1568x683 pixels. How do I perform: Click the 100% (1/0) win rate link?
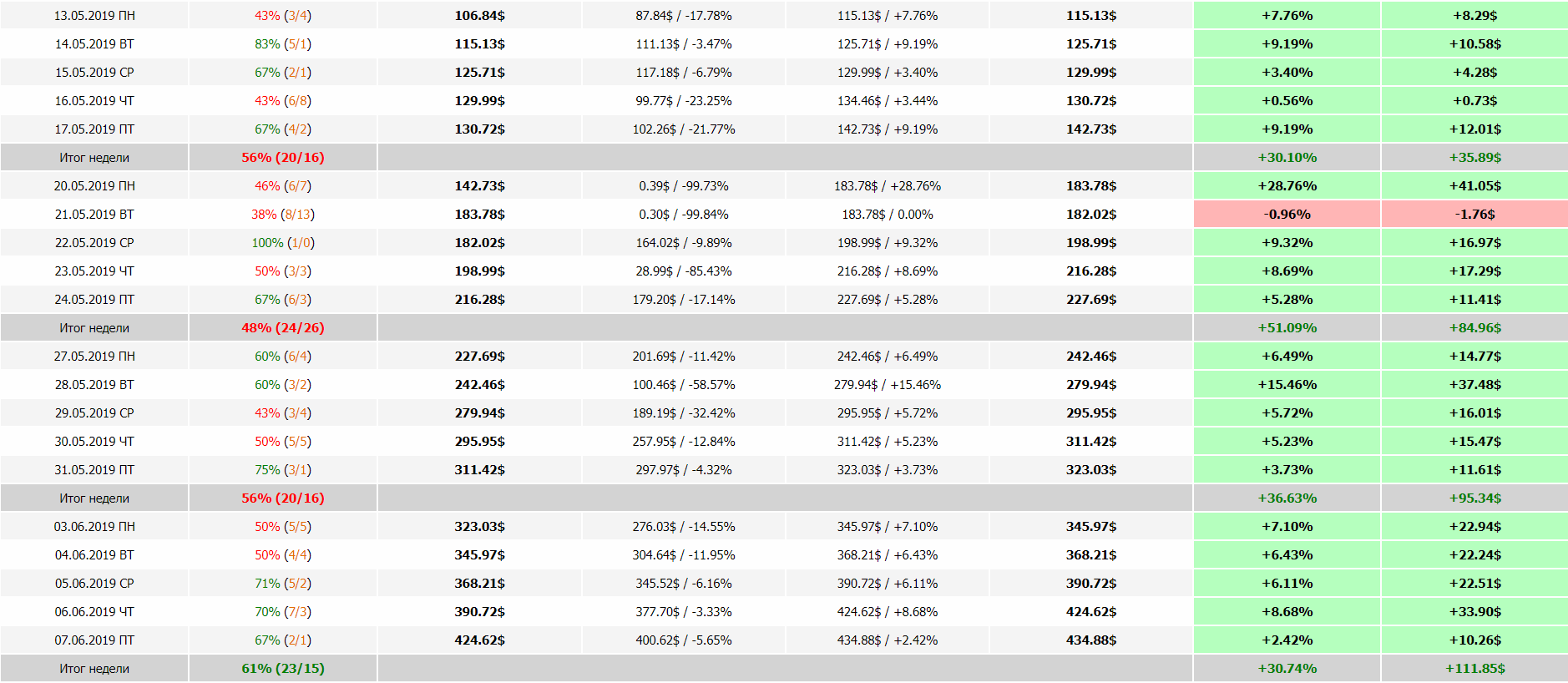[283, 243]
